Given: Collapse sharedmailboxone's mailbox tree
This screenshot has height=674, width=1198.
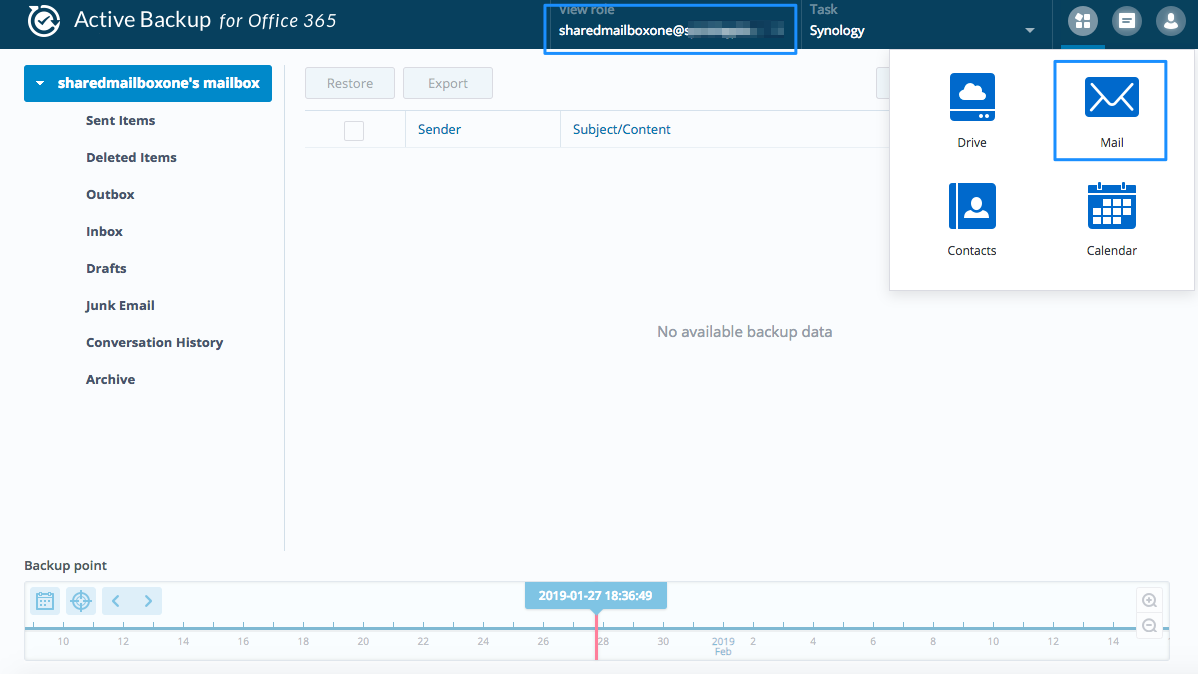Looking at the screenshot, I should (x=40, y=84).
